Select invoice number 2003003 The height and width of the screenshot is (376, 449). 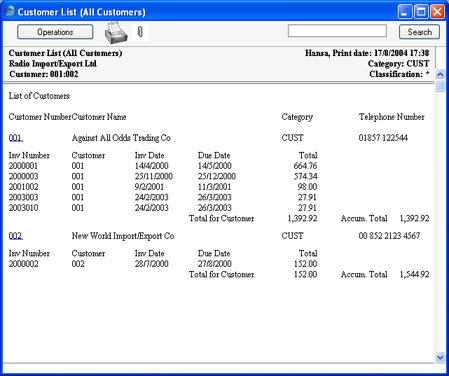tap(23, 197)
